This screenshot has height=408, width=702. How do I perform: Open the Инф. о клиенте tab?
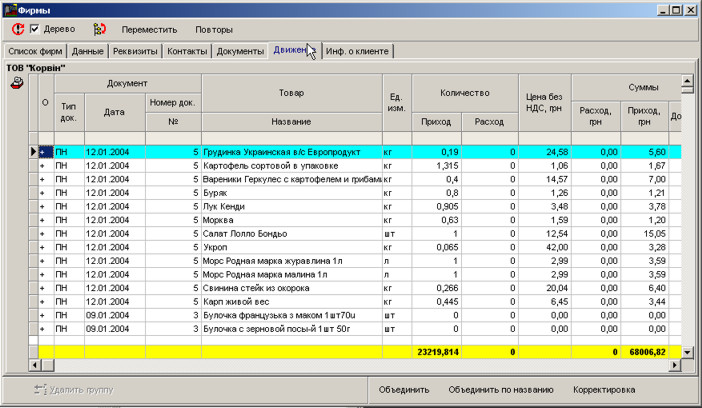357,51
